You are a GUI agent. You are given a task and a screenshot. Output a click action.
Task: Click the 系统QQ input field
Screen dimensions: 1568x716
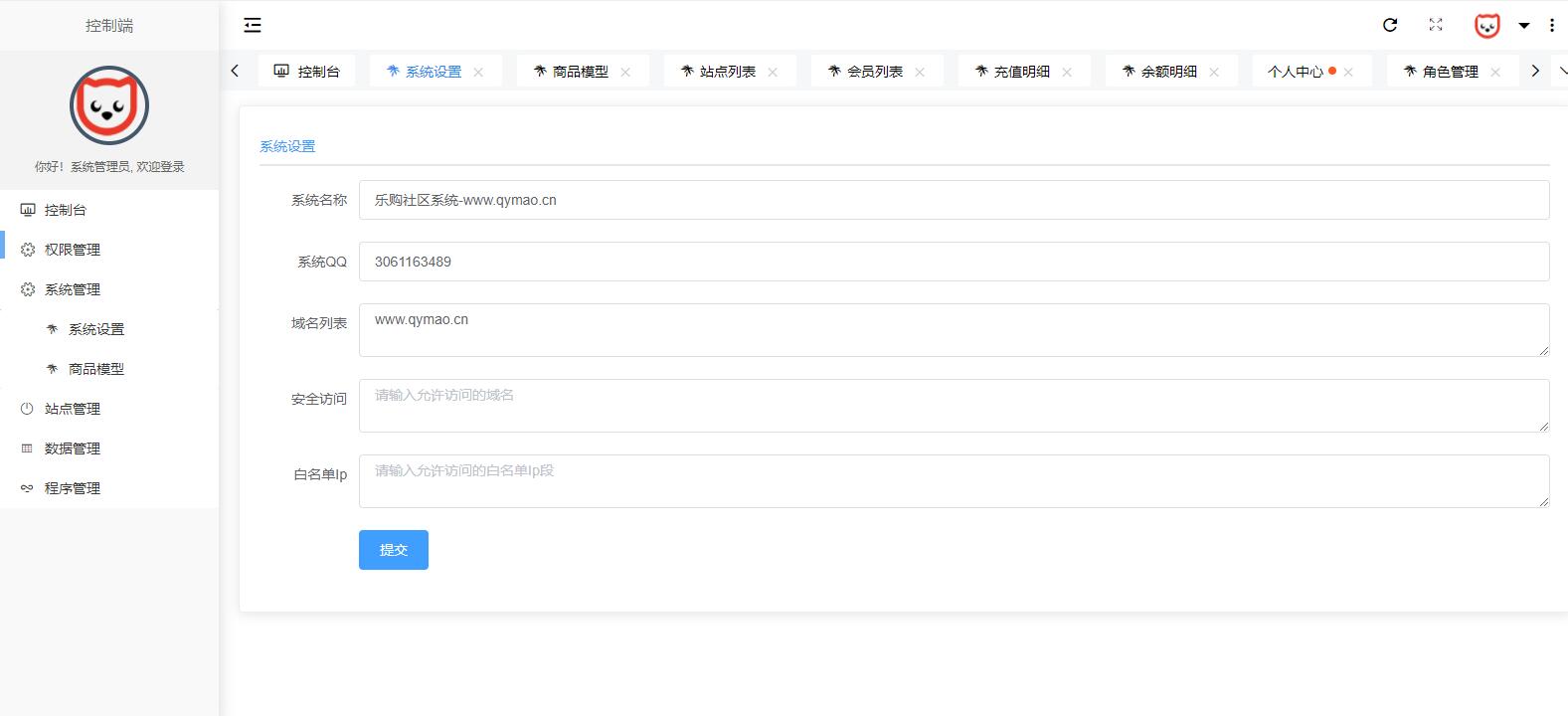tap(953, 262)
